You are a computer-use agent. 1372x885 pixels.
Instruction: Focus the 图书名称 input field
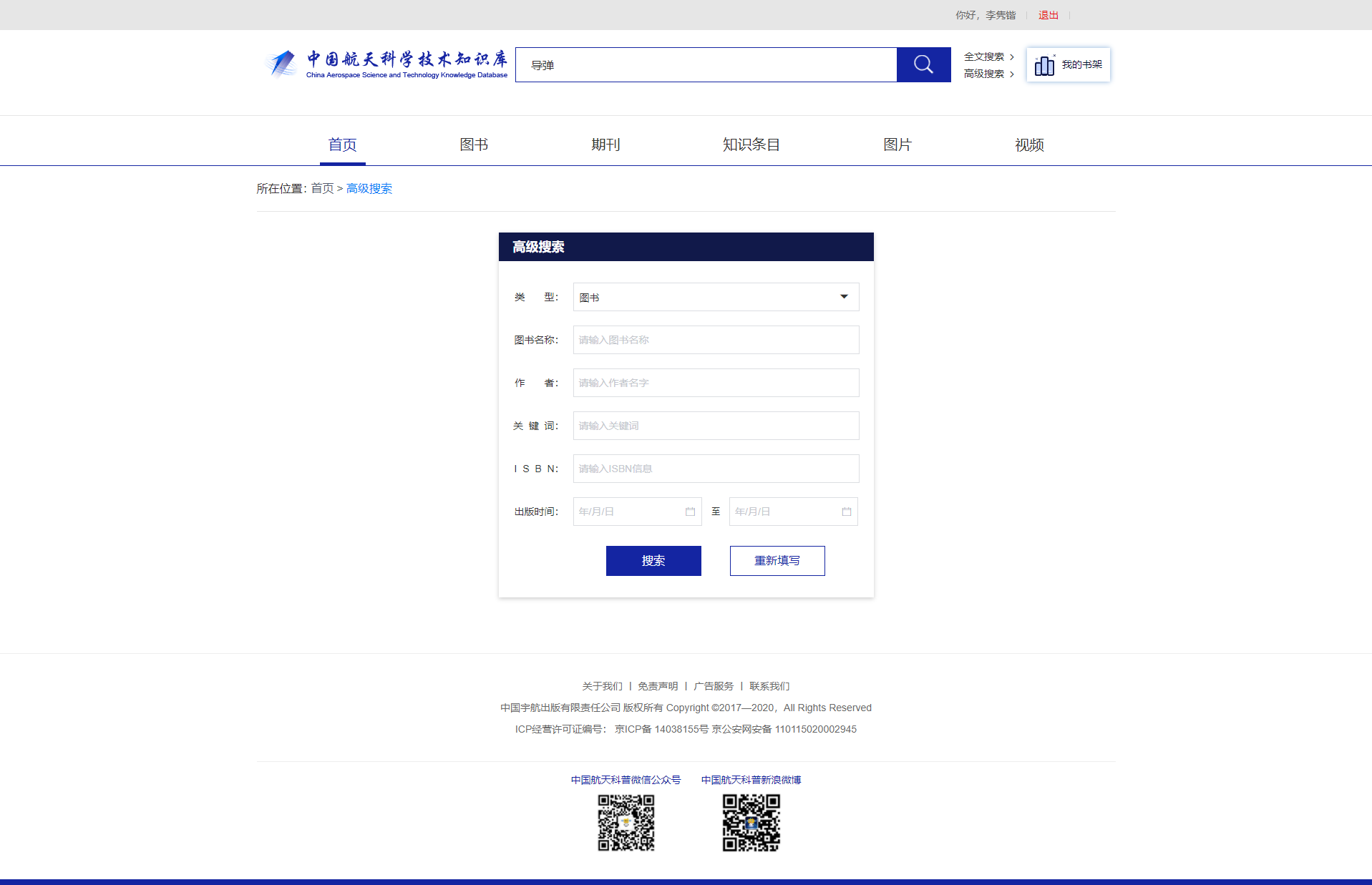[x=716, y=340]
